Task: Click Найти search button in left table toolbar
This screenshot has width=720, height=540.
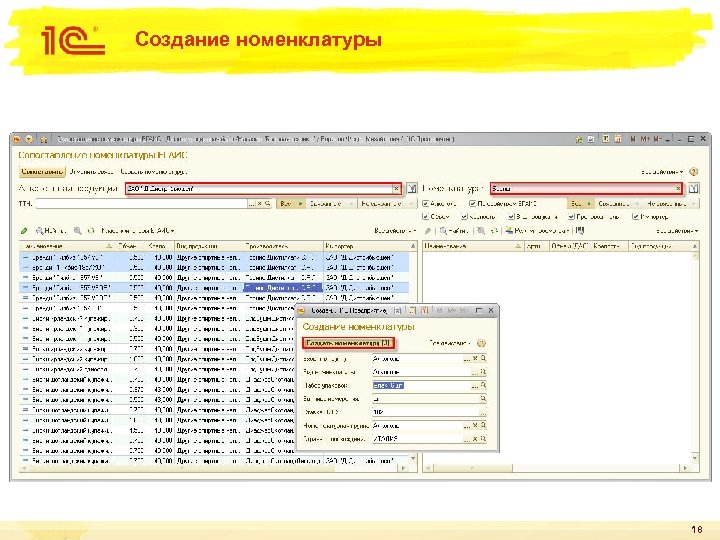Action: point(51,231)
